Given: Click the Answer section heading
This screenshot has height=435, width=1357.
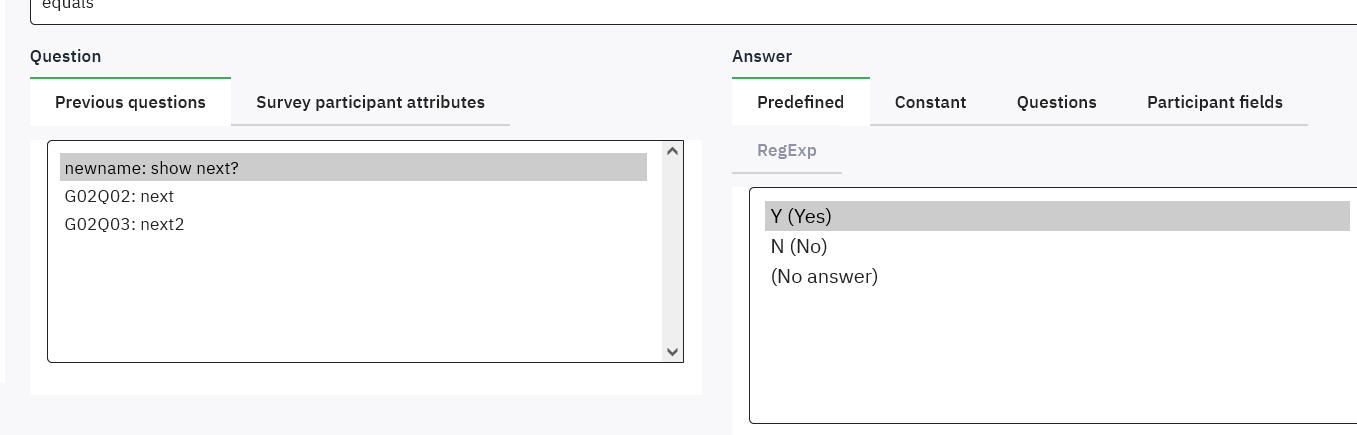Looking at the screenshot, I should 762,57.
